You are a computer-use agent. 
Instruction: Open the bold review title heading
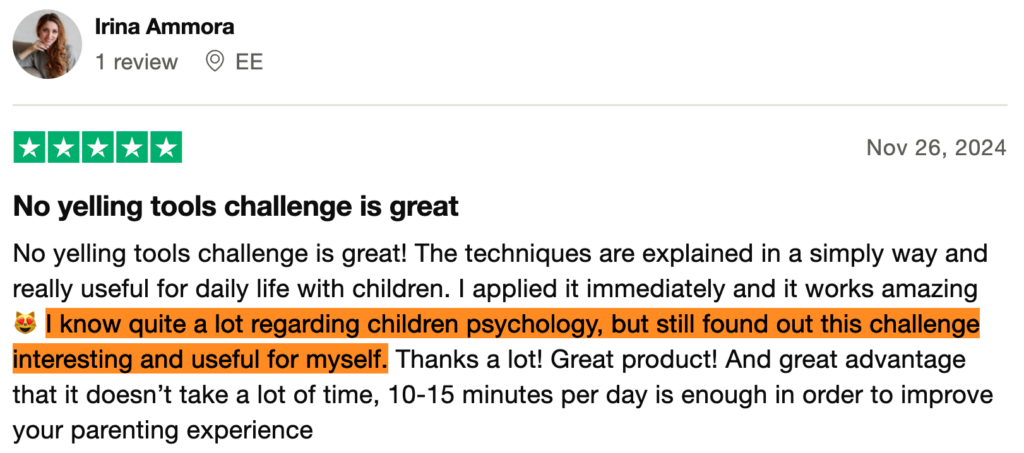(235, 207)
